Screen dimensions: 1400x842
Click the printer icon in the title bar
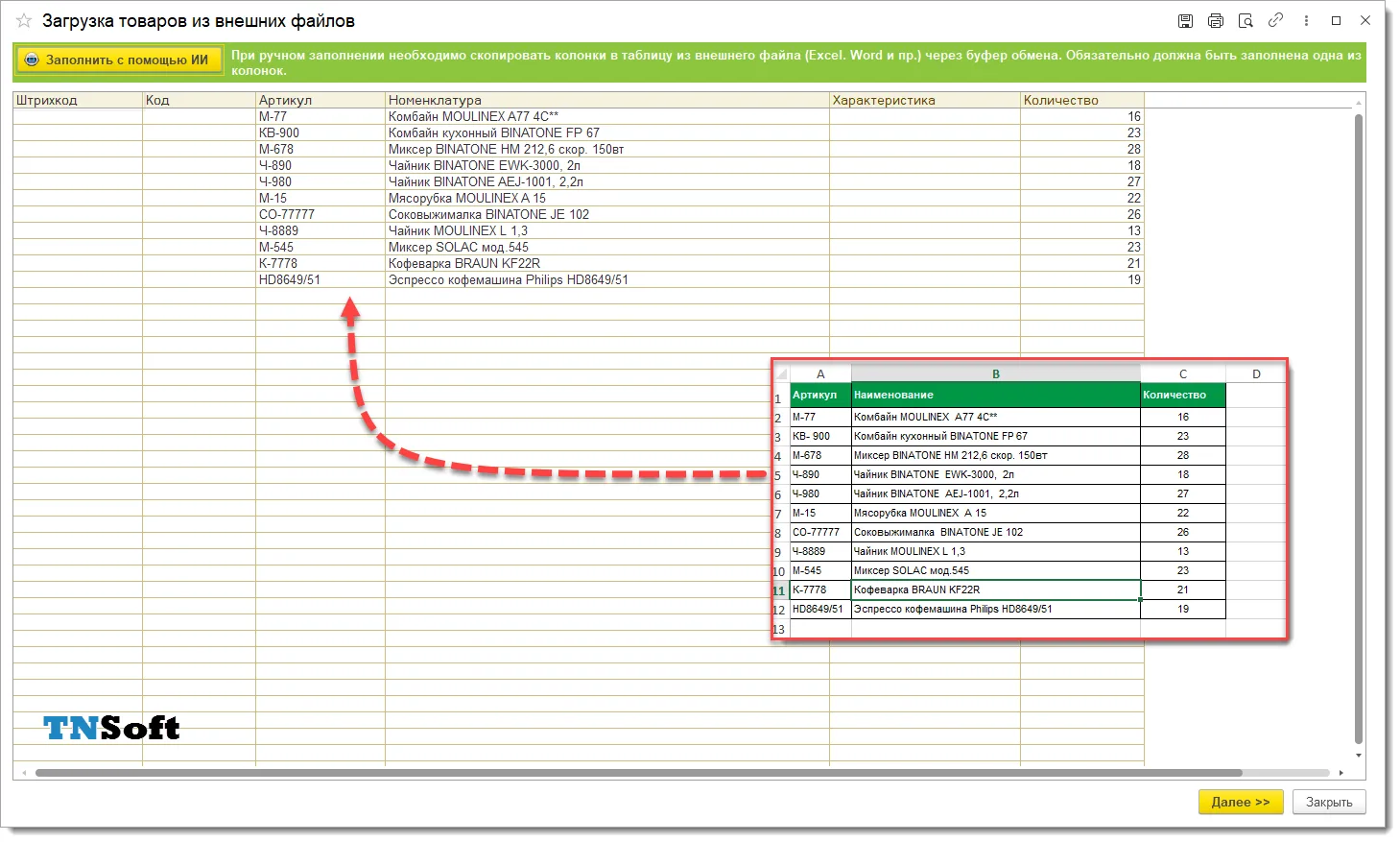(x=1216, y=20)
